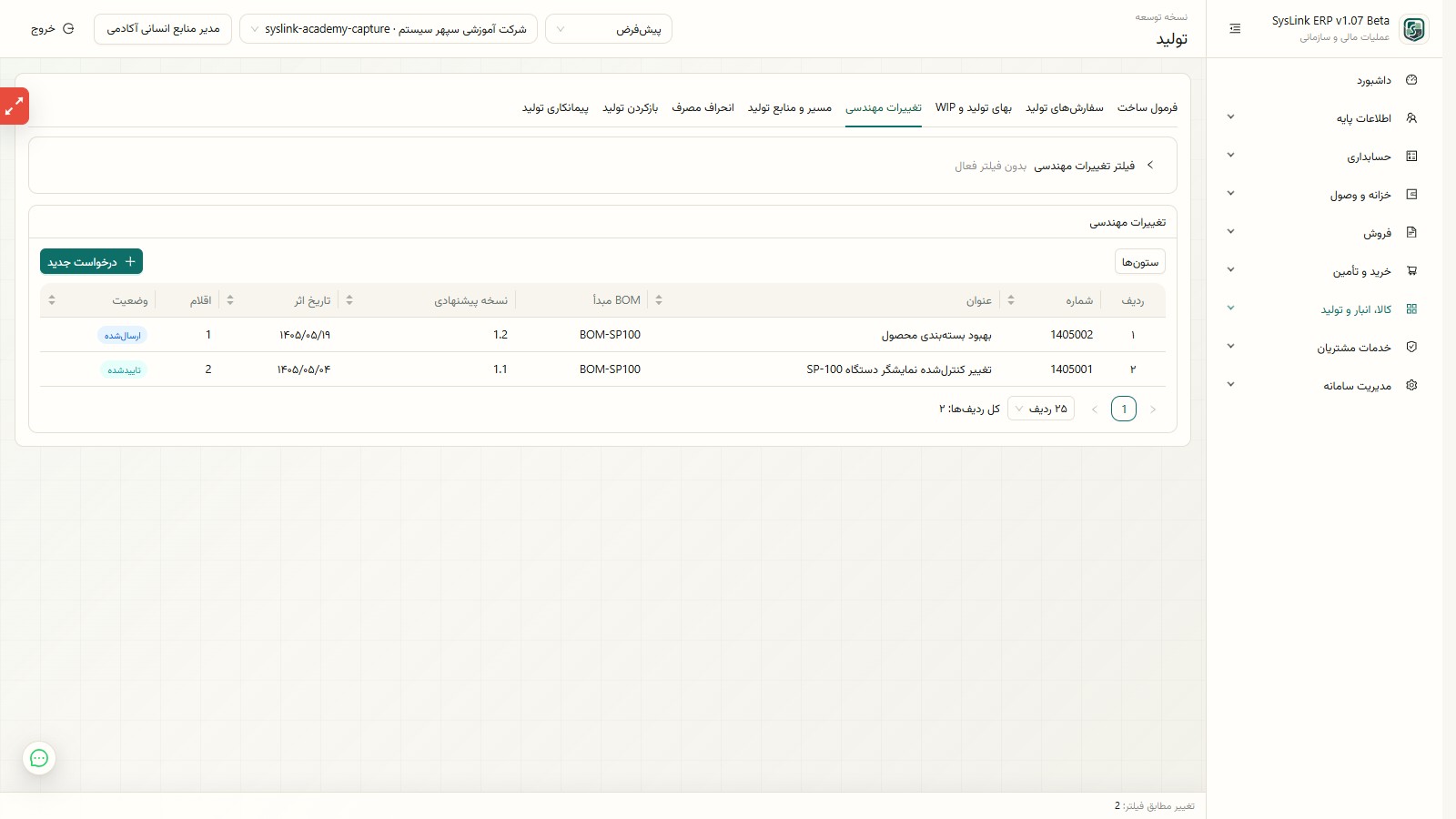This screenshot has height=819, width=1456.
Task: Switch to سفارش‌های تولید tab
Action: tap(1065, 107)
